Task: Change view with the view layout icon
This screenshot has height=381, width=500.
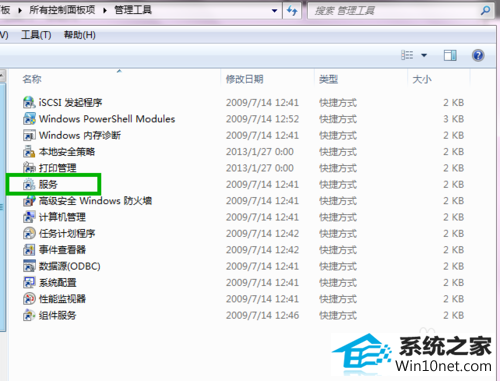Action: point(407,55)
